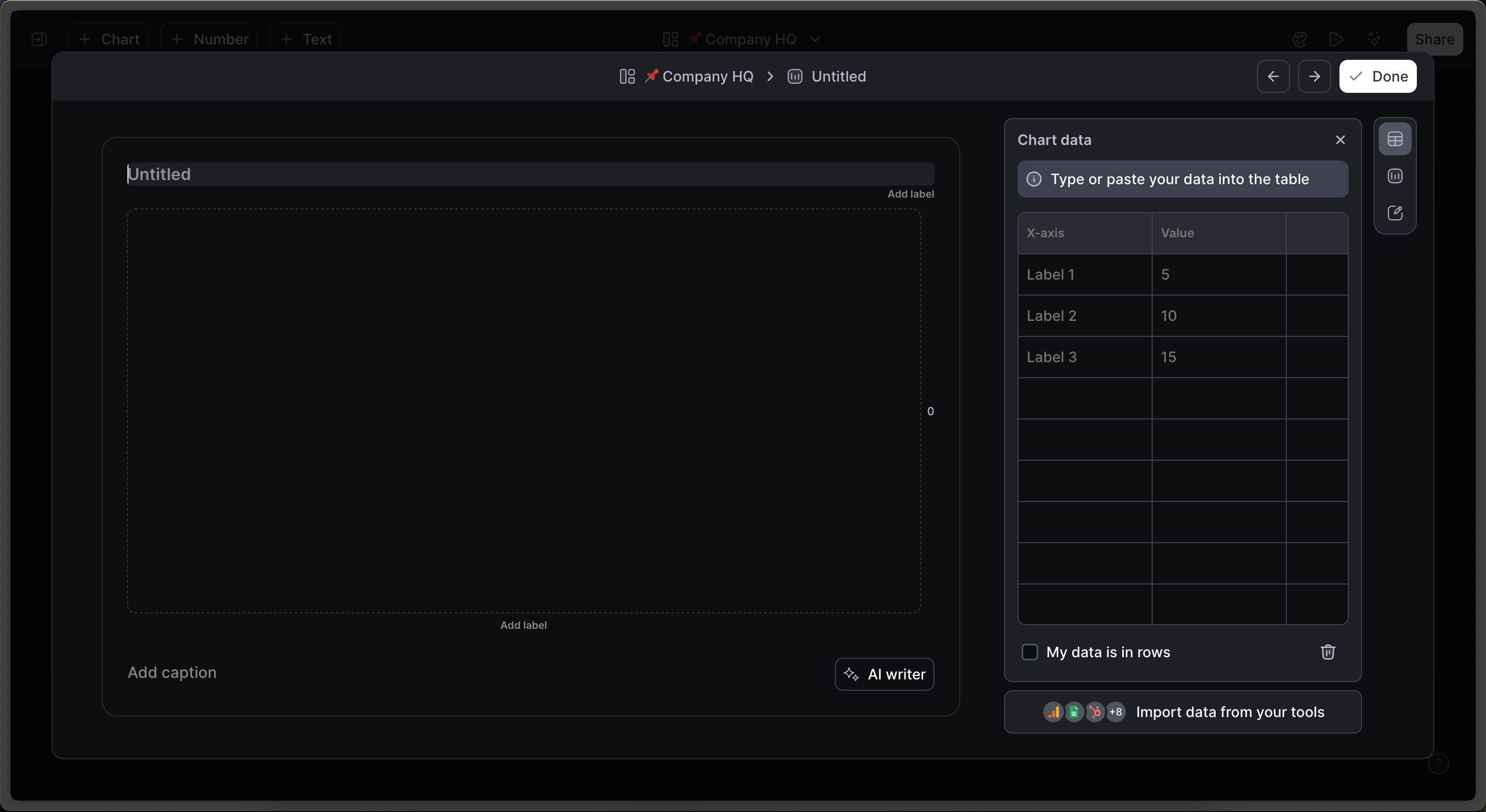Go to next widget with right arrow
The height and width of the screenshot is (812, 1486).
click(x=1314, y=76)
